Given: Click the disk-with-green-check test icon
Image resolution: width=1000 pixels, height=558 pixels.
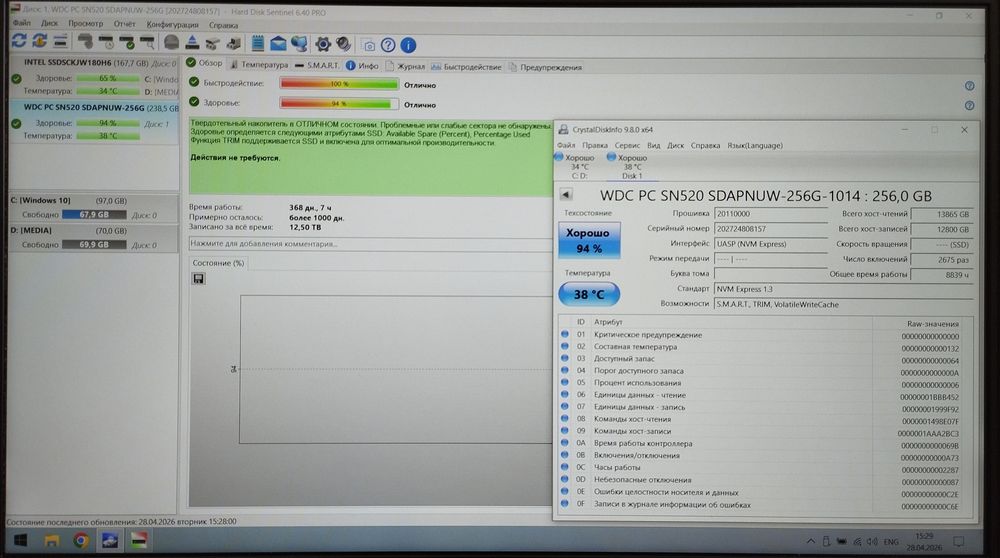Looking at the screenshot, I should [127, 43].
